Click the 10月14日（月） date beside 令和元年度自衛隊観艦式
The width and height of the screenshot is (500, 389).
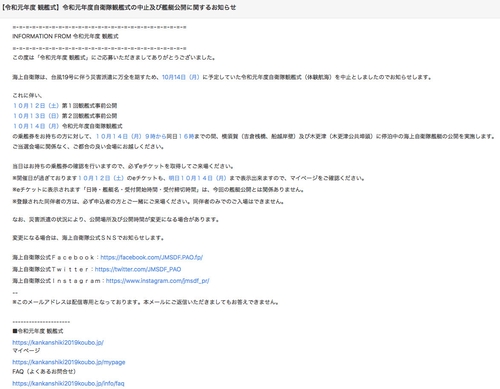36,126
